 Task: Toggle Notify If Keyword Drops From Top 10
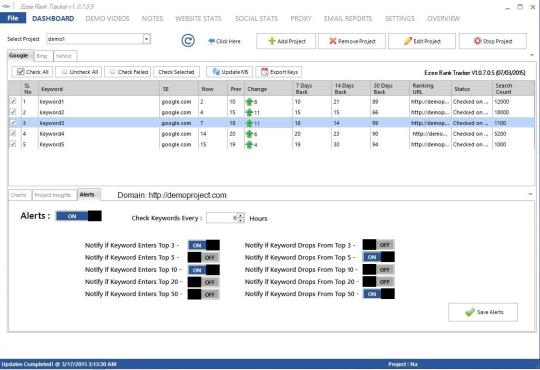pyautogui.click(x=378, y=269)
